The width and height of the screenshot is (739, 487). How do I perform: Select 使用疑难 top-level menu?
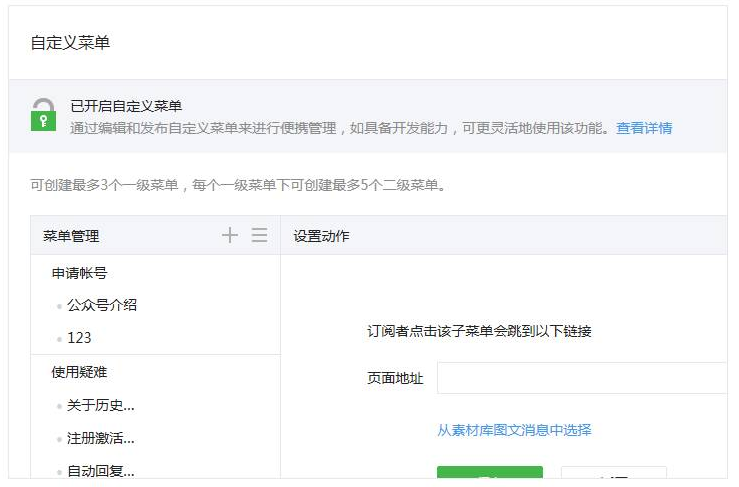[79, 372]
